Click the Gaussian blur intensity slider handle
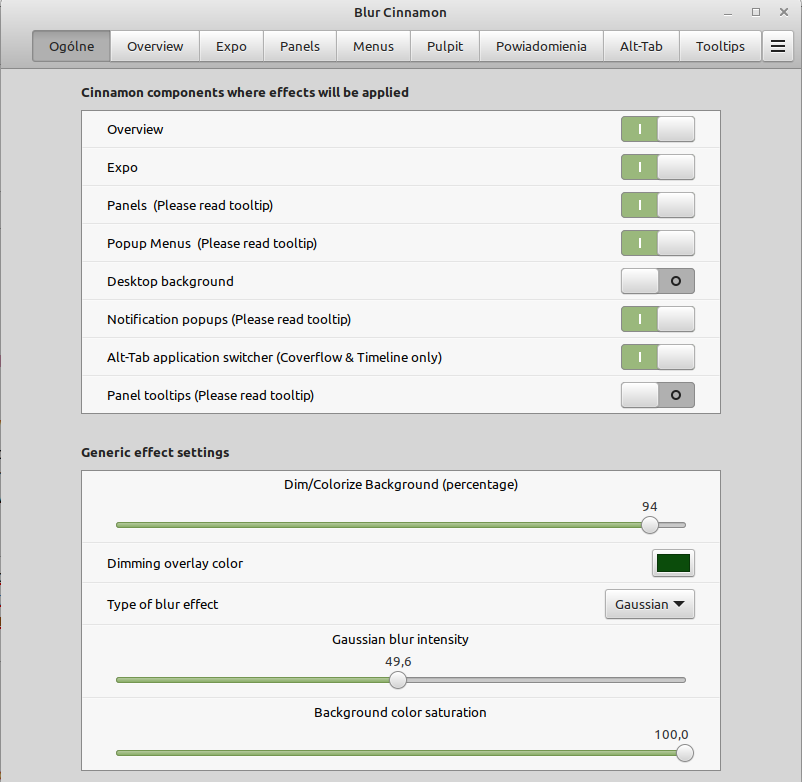Screen dimensions: 802x782 (x=398, y=680)
